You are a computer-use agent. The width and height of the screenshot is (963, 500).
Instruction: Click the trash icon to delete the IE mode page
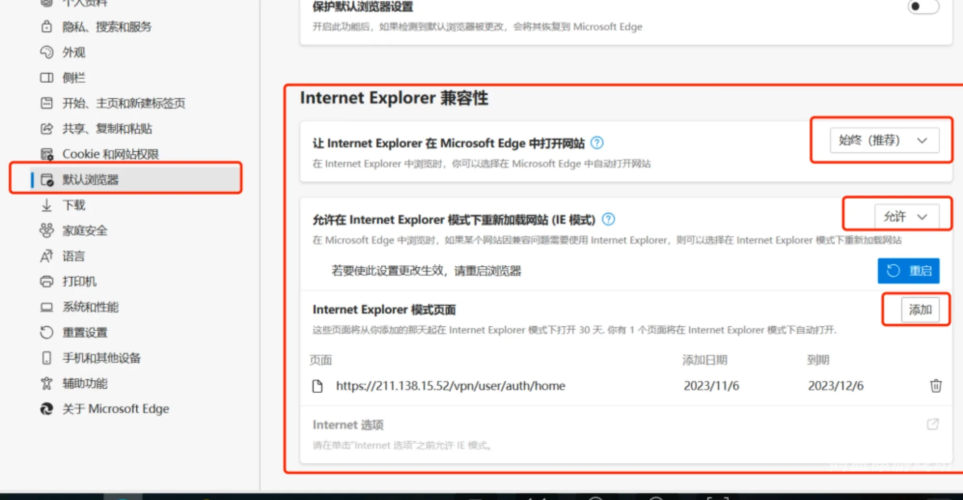coord(935,385)
